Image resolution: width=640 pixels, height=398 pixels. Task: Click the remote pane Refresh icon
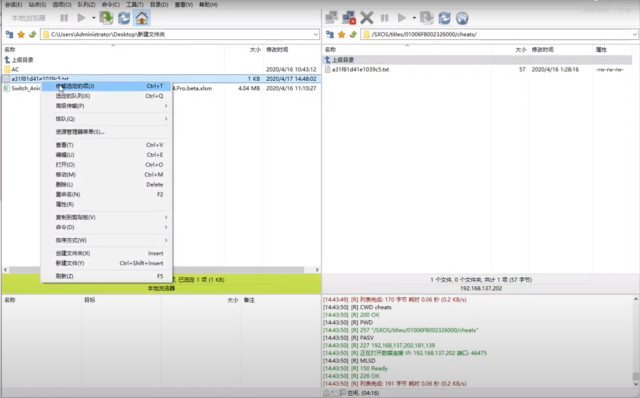click(444, 18)
